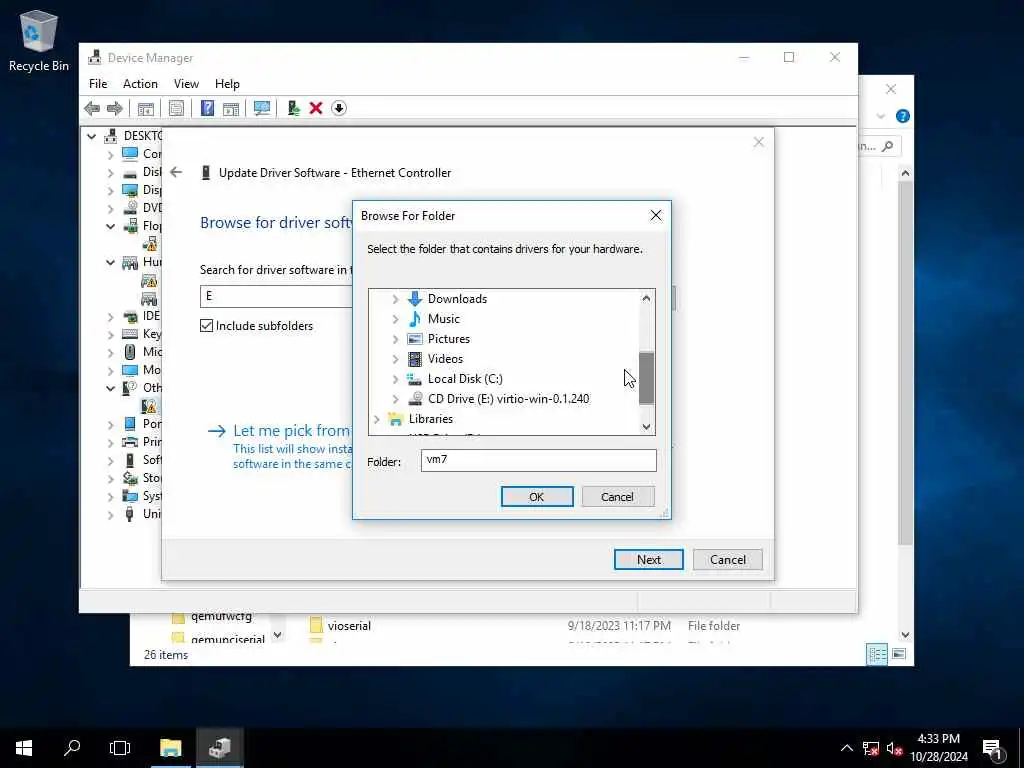Expand the Downloads tree node
This screenshot has width=1024, height=768.
pyautogui.click(x=395, y=299)
